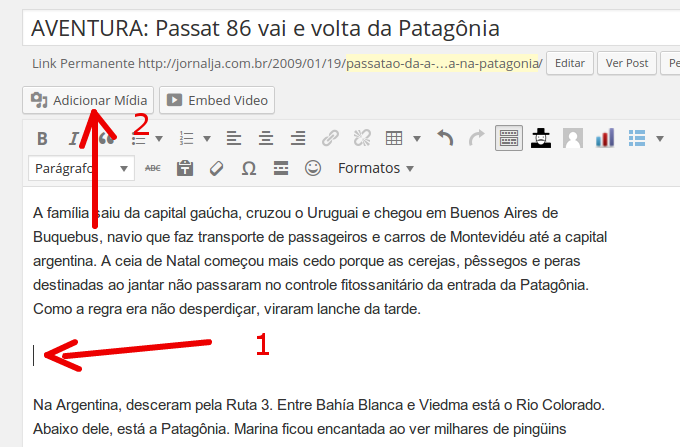The image size is (680, 447).
Task: Click the Adicionar Mídia button
Action: (x=88, y=100)
